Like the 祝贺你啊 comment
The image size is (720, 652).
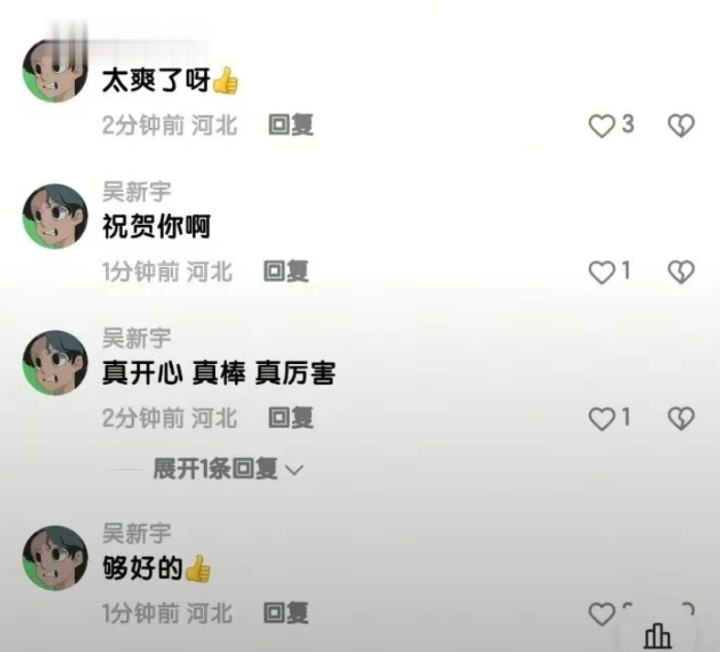pyautogui.click(x=602, y=272)
